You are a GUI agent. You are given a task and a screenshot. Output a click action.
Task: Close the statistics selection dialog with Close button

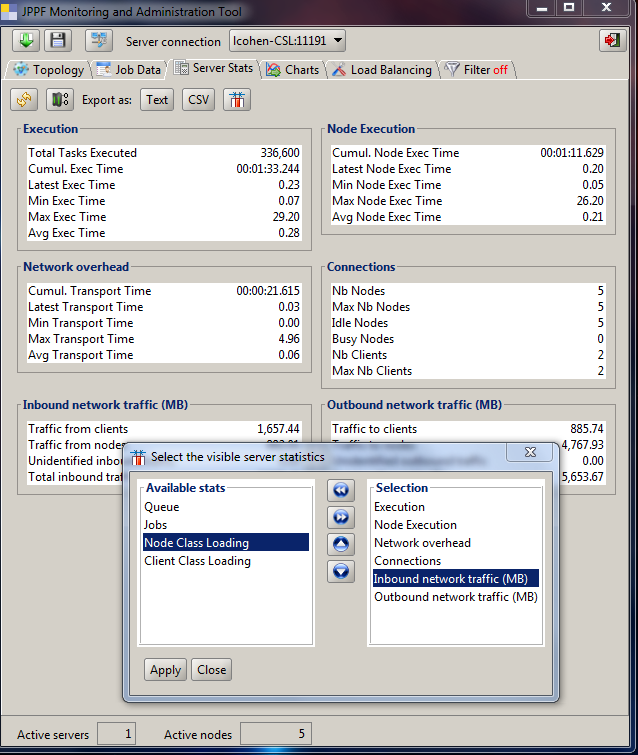pos(212,670)
